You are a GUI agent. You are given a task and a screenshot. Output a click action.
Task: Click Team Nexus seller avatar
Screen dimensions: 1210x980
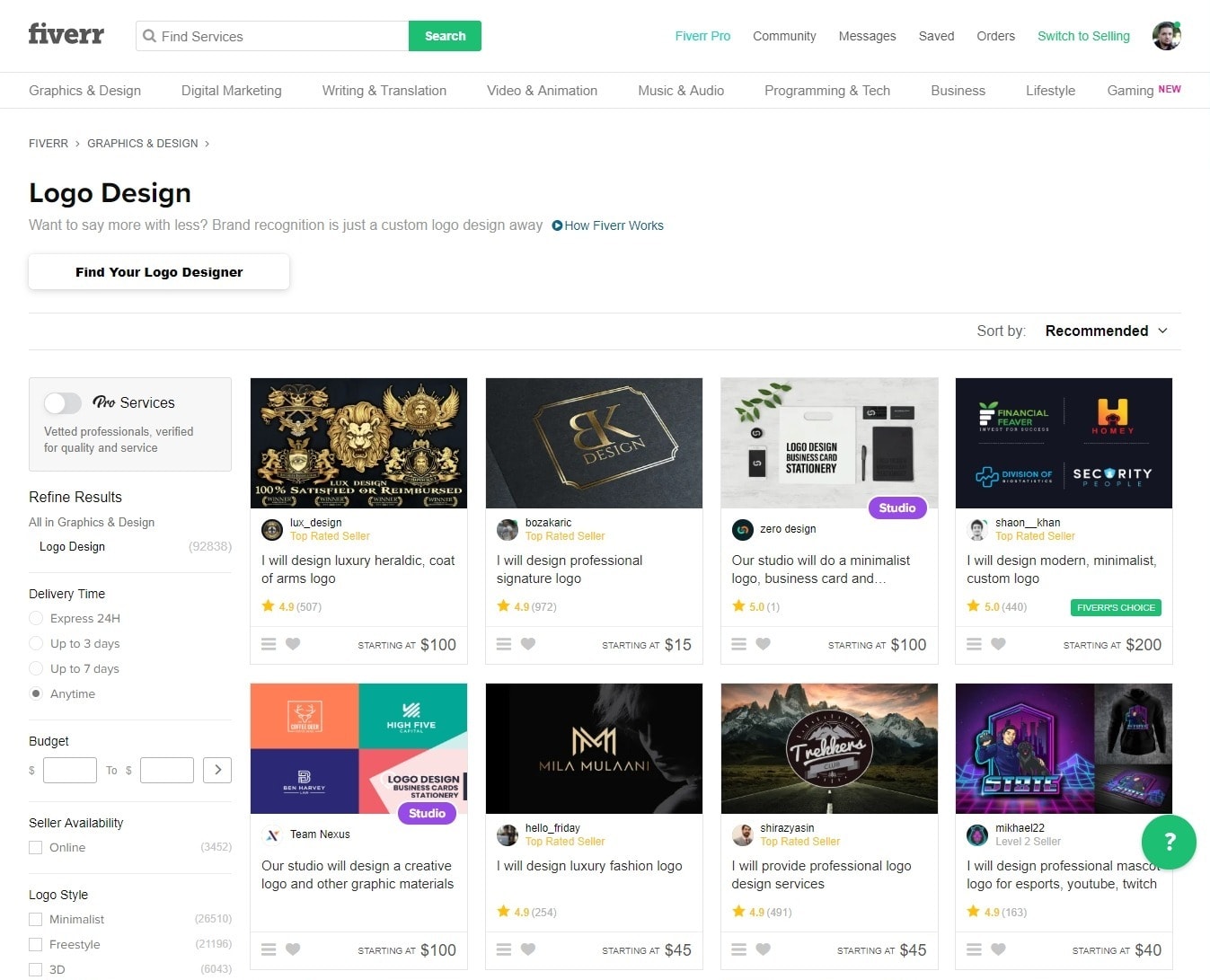tap(272, 835)
